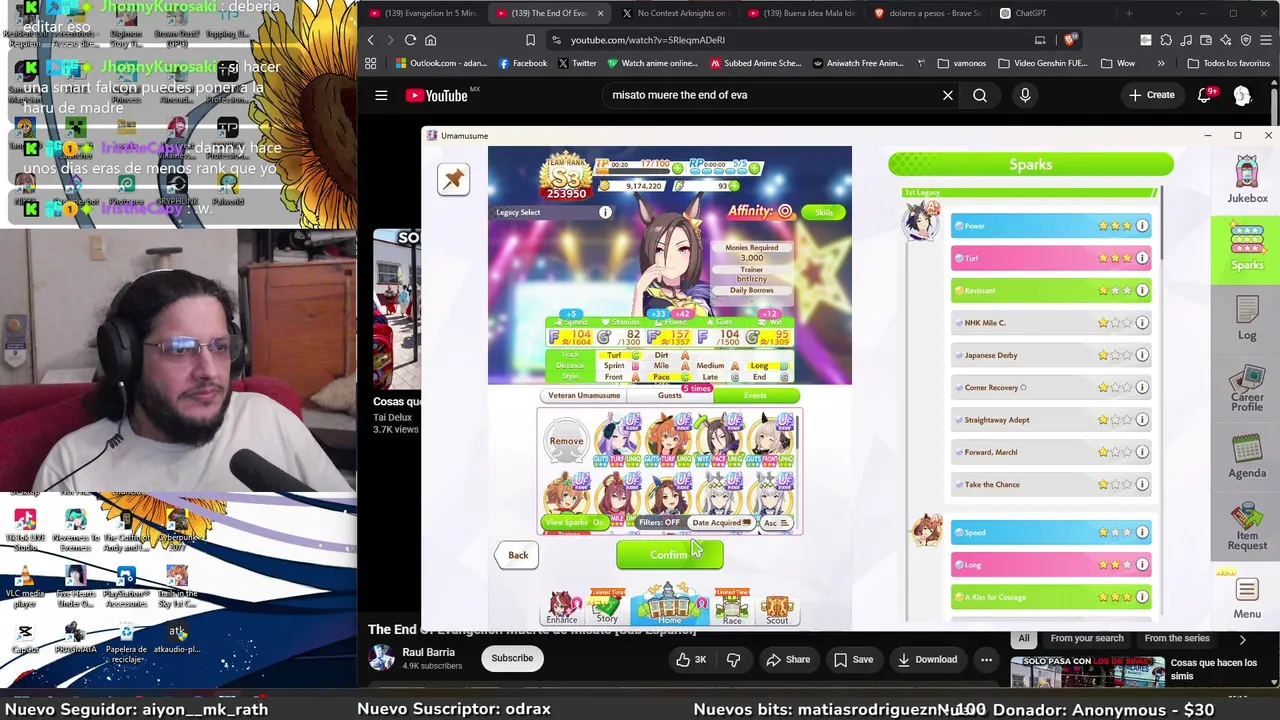Screen dimensions: 1280x720
Task: Show info for the Turf spark
Action: coord(1142,258)
